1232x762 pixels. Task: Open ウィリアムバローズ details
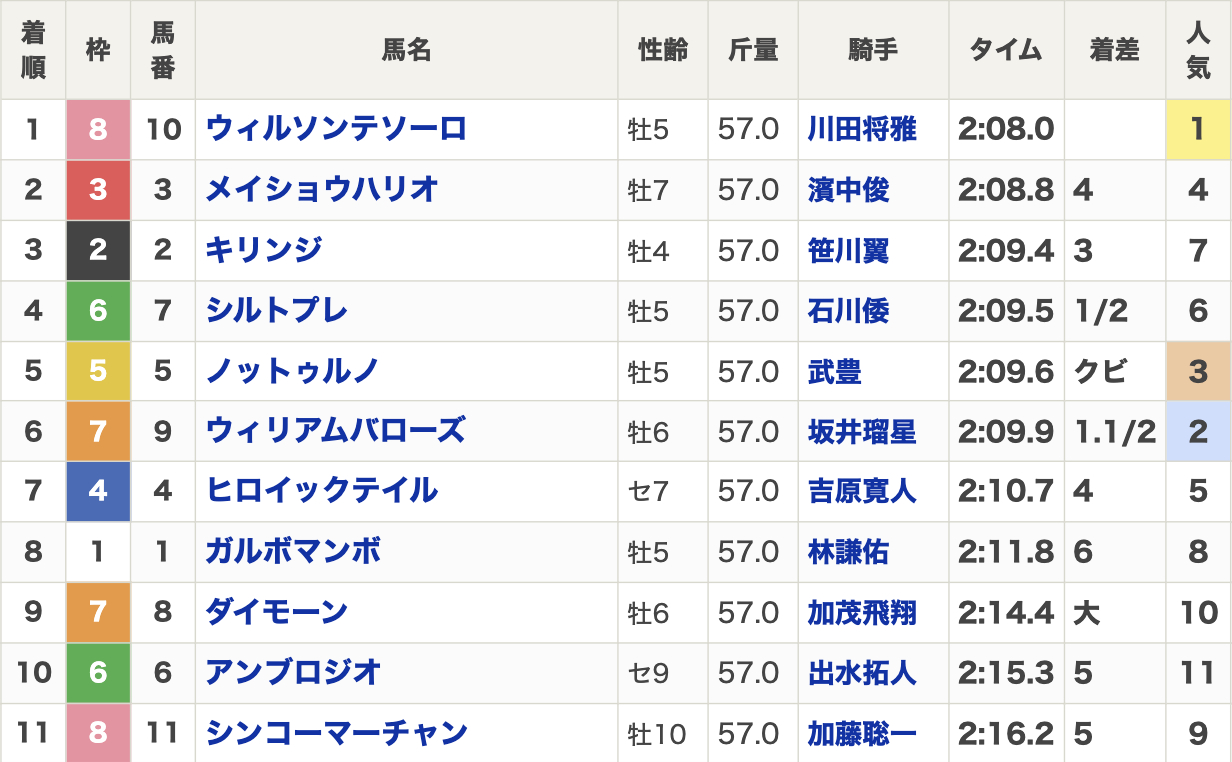coord(336,431)
